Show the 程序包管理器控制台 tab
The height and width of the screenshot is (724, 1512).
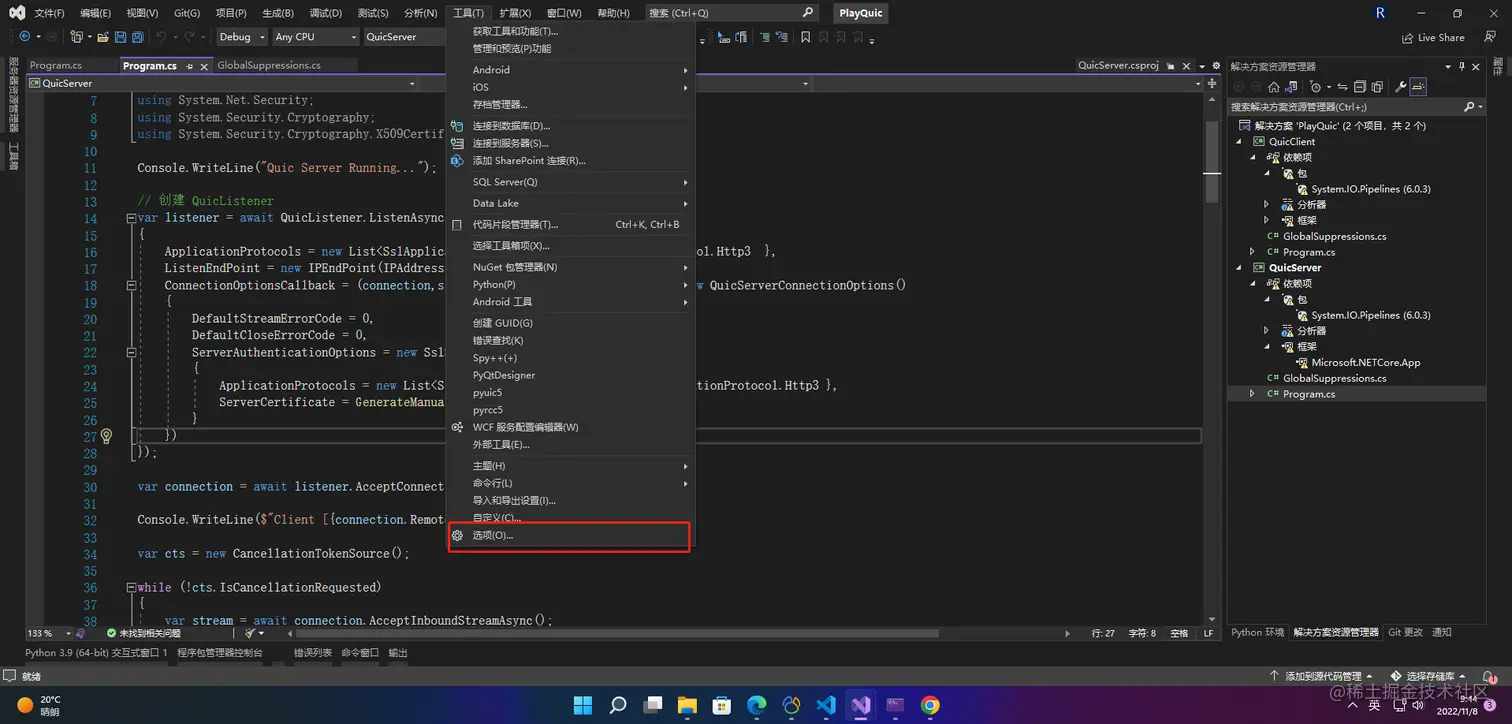[x=220, y=653]
